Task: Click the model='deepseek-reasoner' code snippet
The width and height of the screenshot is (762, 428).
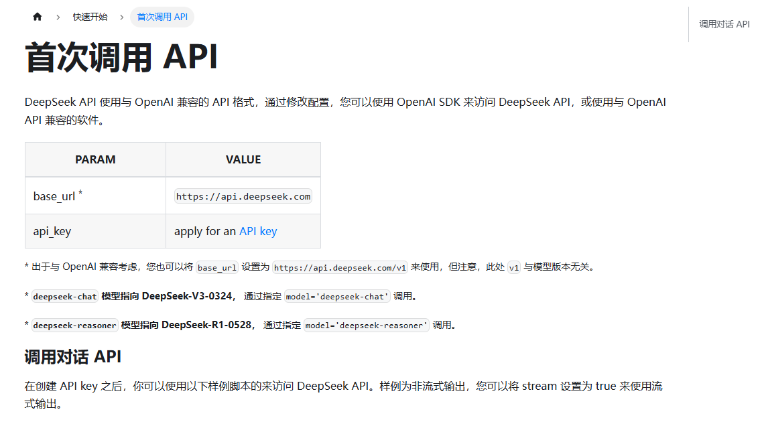Action: tap(367, 325)
